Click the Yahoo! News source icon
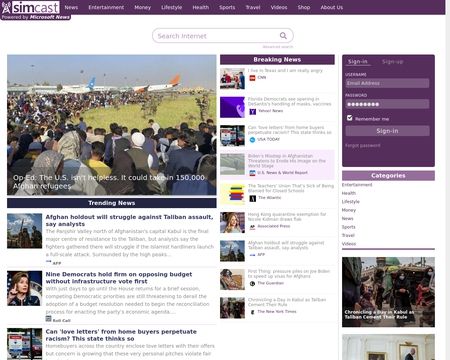The width and height of the screenshot is (450, 360). tap(253, 111)
